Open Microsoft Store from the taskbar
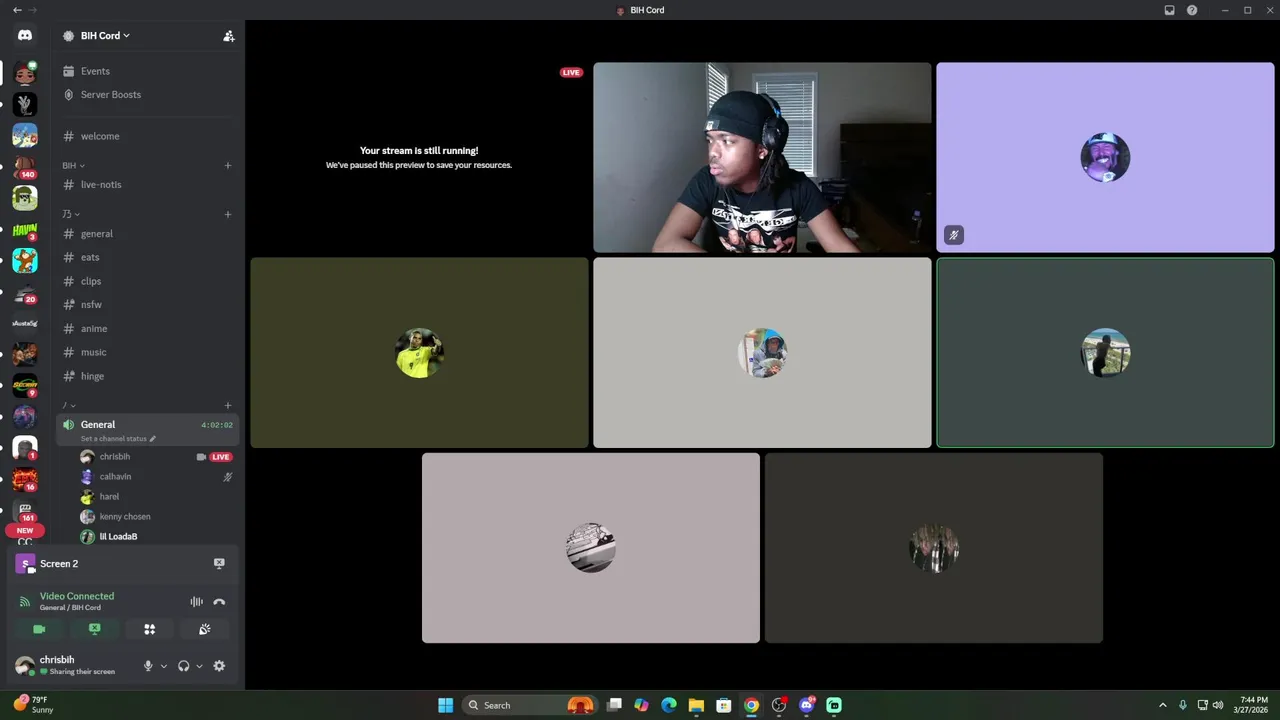Image resolution: width=1280 pixels, height=720 pixels. pos(724,705)
